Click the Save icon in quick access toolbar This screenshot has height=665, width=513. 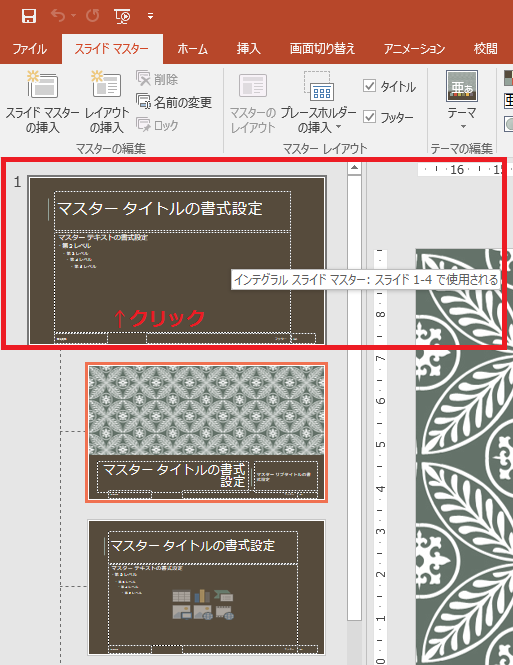point(29,16)
